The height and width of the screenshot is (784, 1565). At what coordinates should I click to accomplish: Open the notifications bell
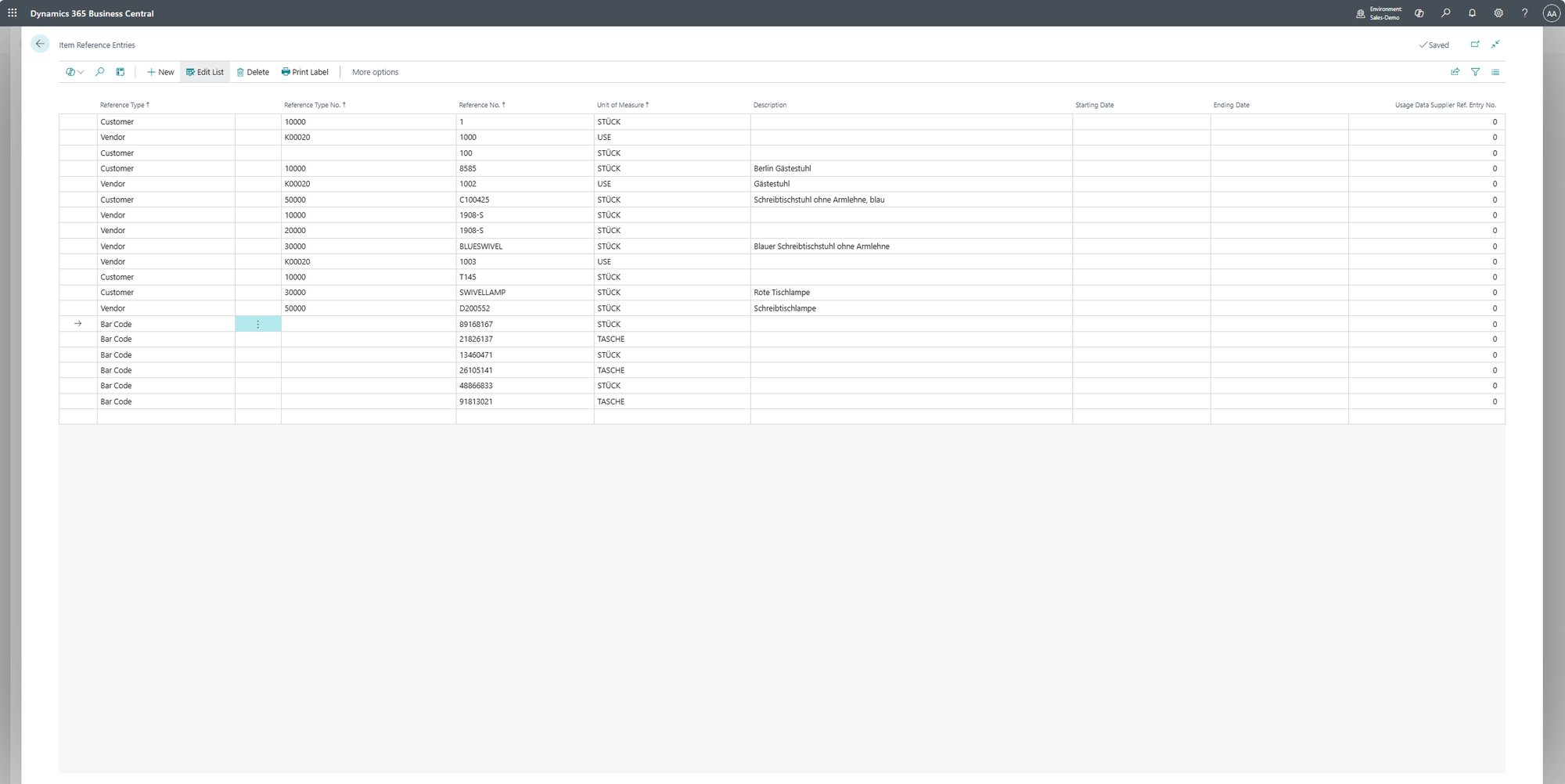(x=1472, y=13)
